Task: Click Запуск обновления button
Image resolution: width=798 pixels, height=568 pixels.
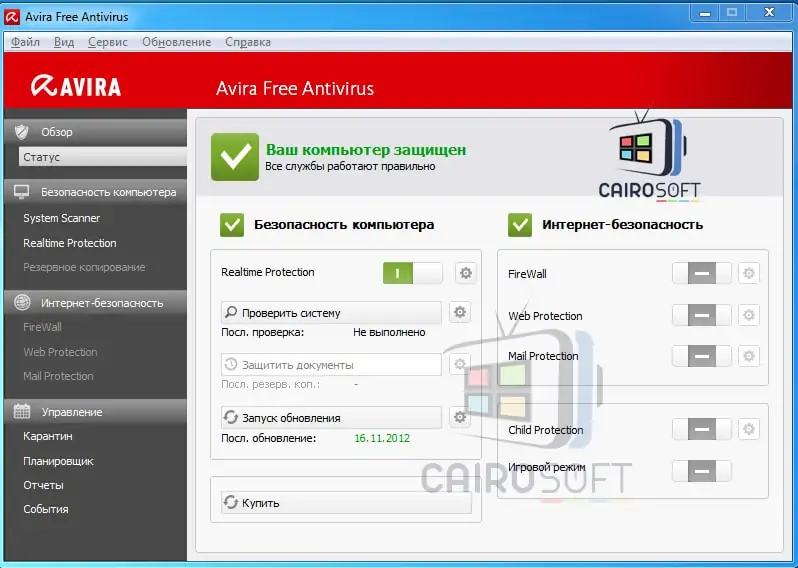Action: tap(331, 417)
